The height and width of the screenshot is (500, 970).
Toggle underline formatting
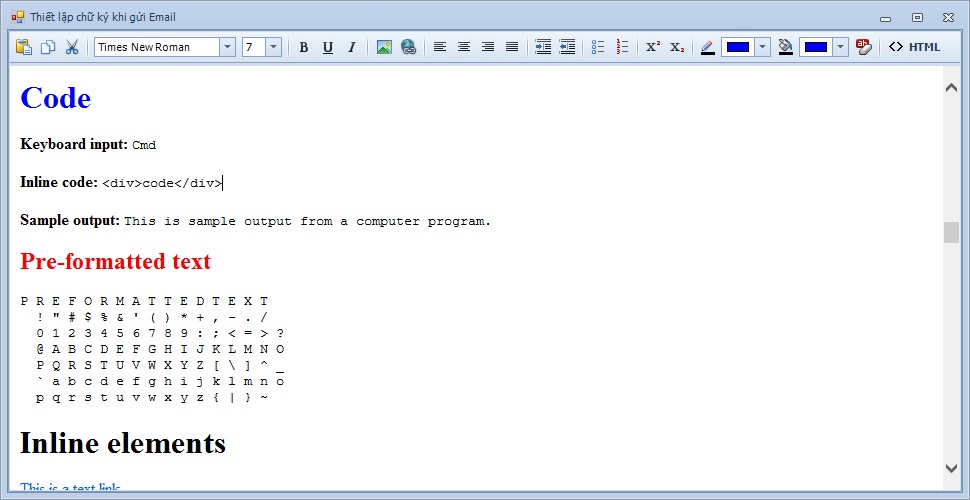[328, 47]
